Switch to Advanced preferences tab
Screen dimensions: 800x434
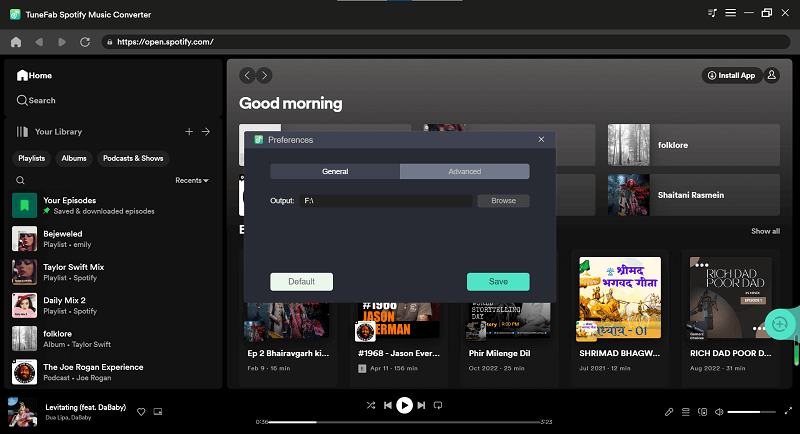tap(465, 171)
